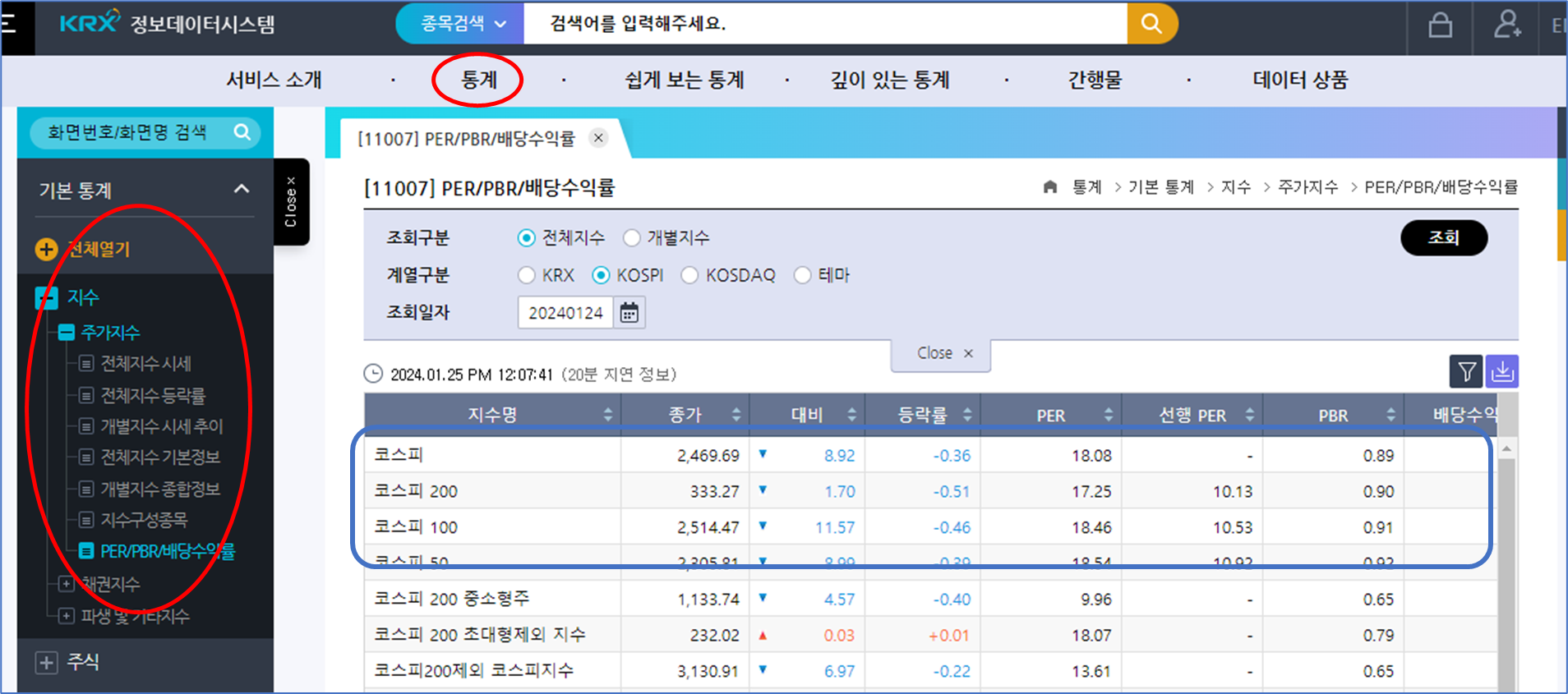Viewport: 1568px width, 694px height.
Task: Open 통계 menu
Action: 478,80
